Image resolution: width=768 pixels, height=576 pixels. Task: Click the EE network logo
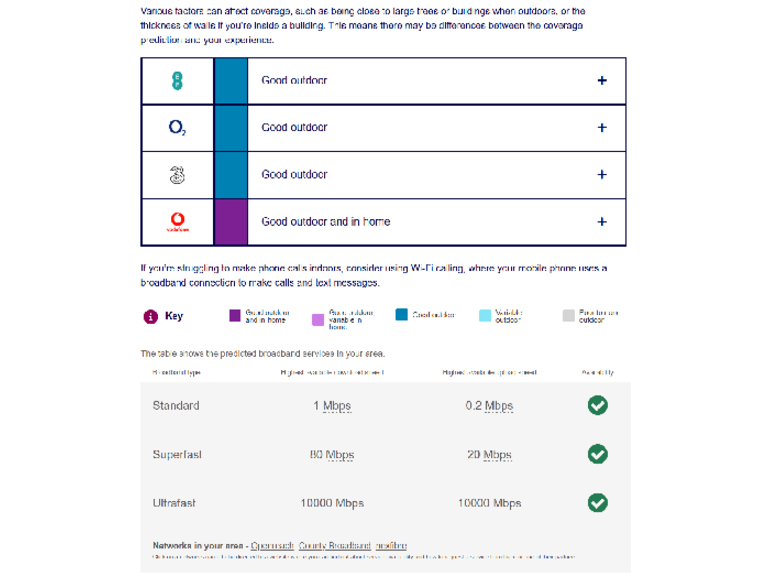click(177, 81)
